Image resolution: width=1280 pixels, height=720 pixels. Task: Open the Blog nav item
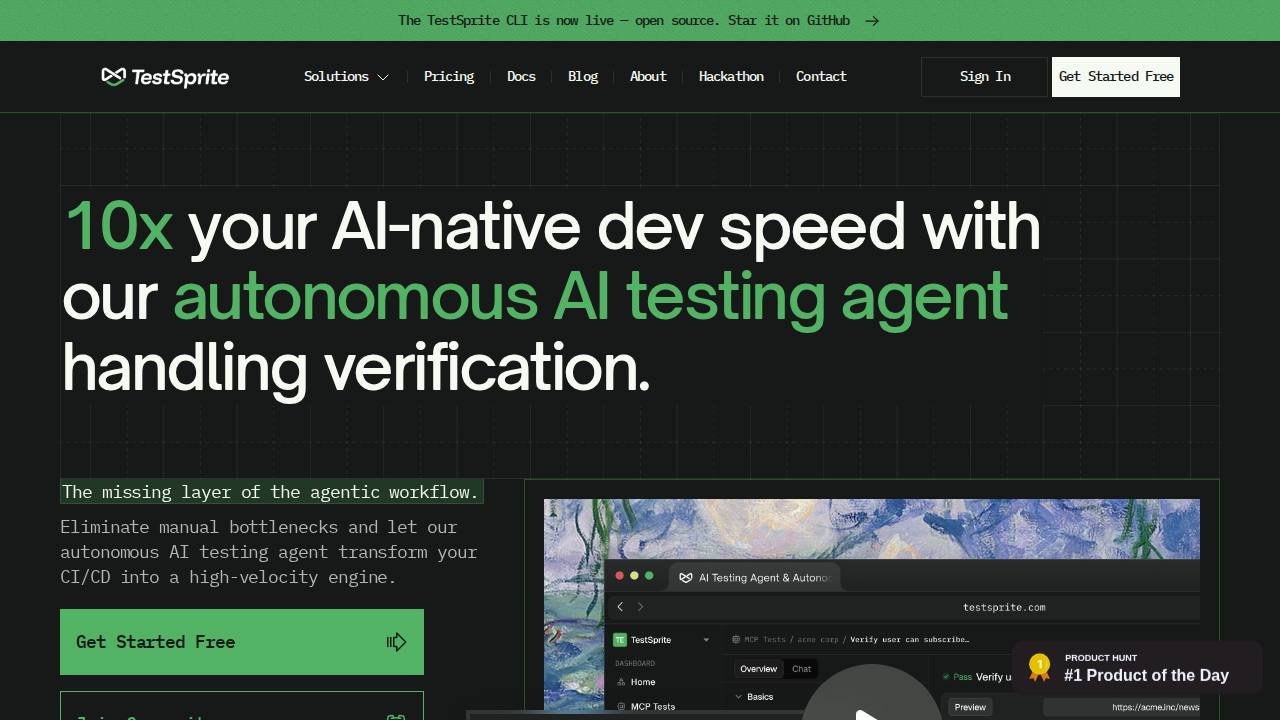coord(583,77)
